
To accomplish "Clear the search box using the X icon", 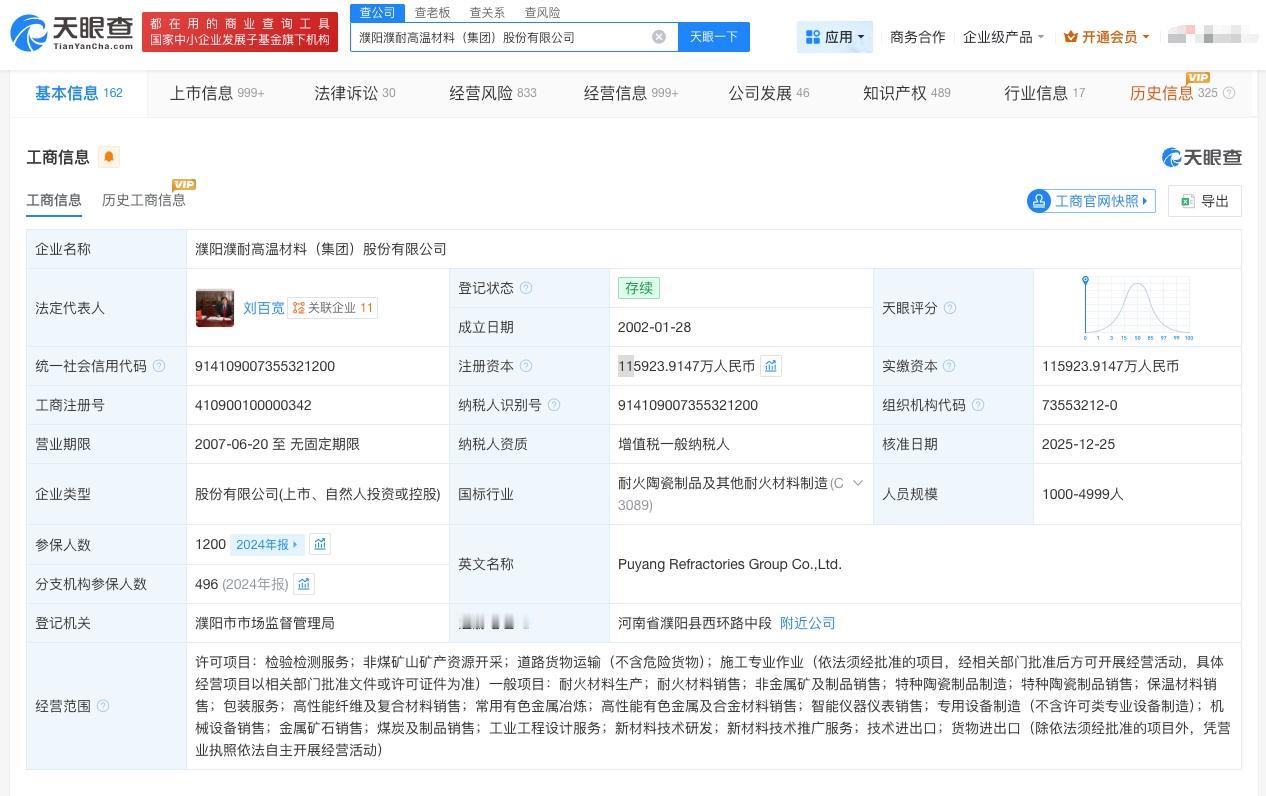I will pos(658,36).
